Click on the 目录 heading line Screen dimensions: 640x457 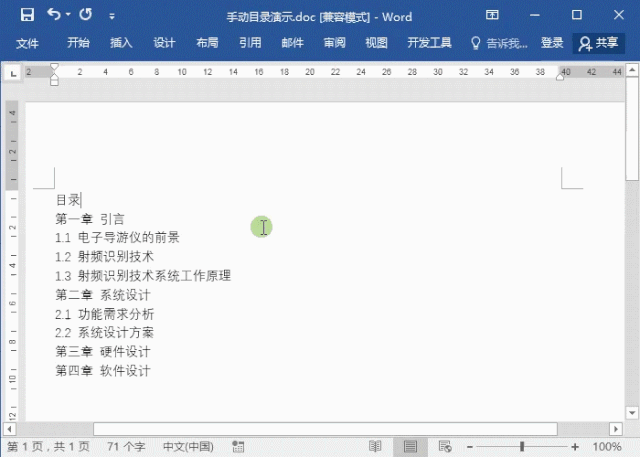pos(68,200)
